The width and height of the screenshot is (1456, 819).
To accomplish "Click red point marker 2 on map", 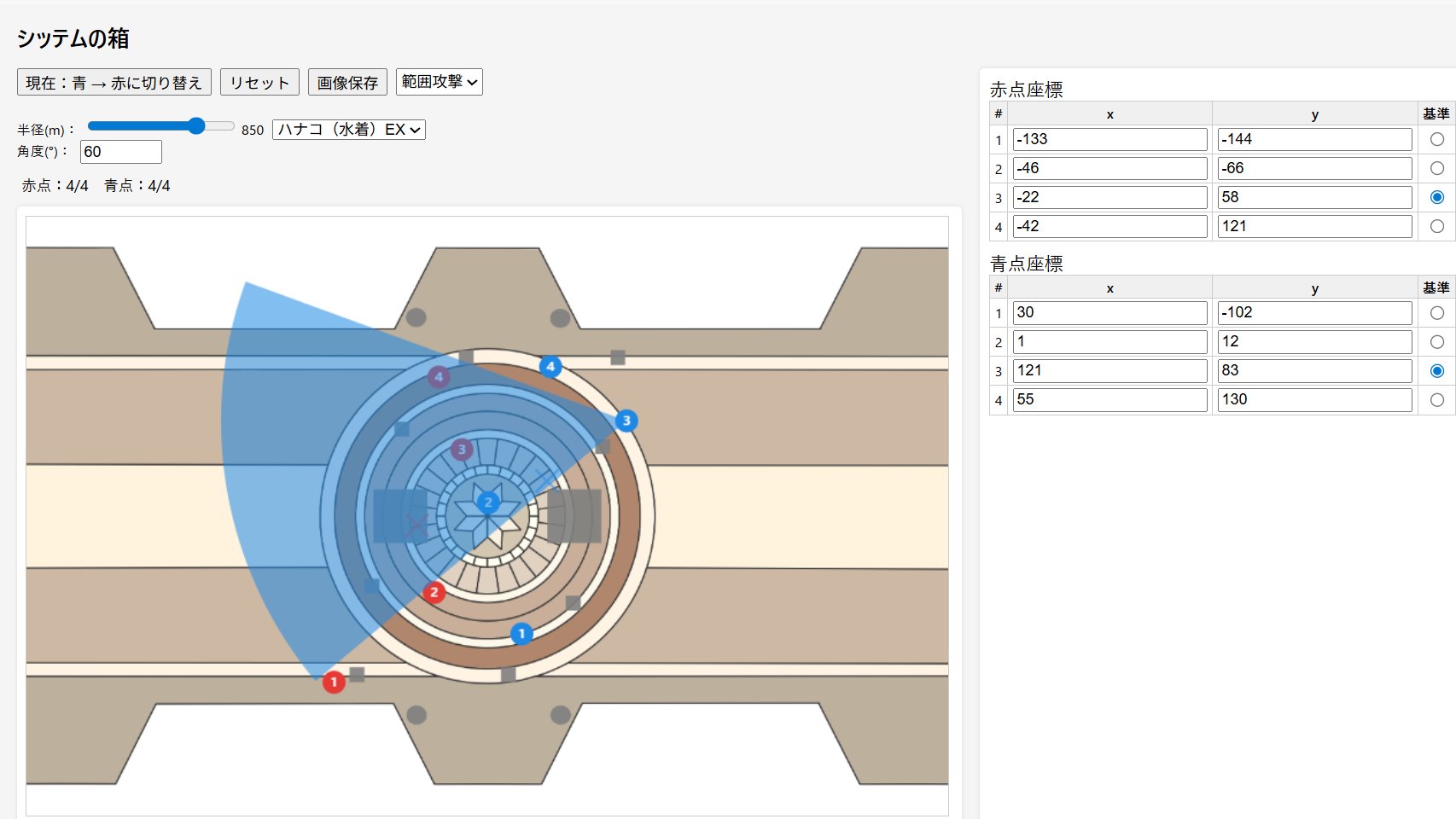I will pos(434,592).
